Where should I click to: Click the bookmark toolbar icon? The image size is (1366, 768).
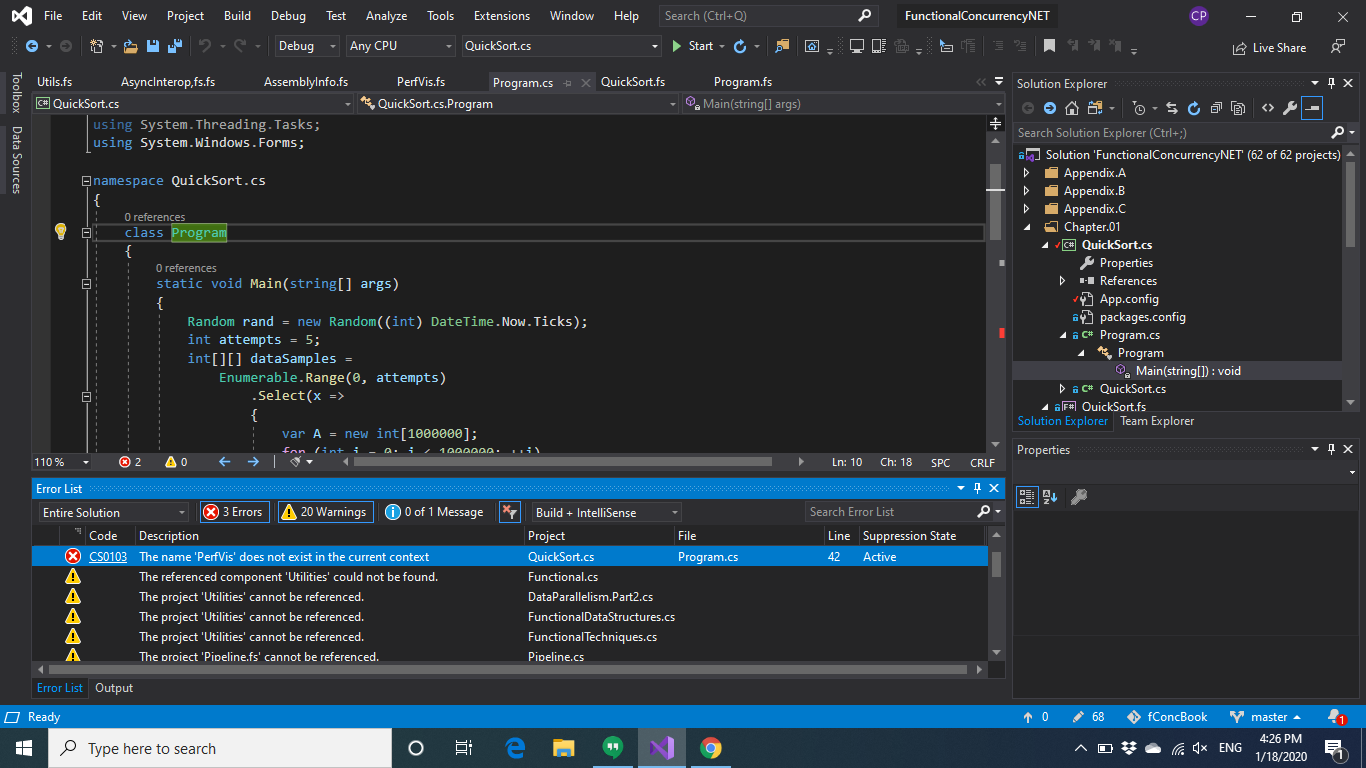tap(1049, 46)
